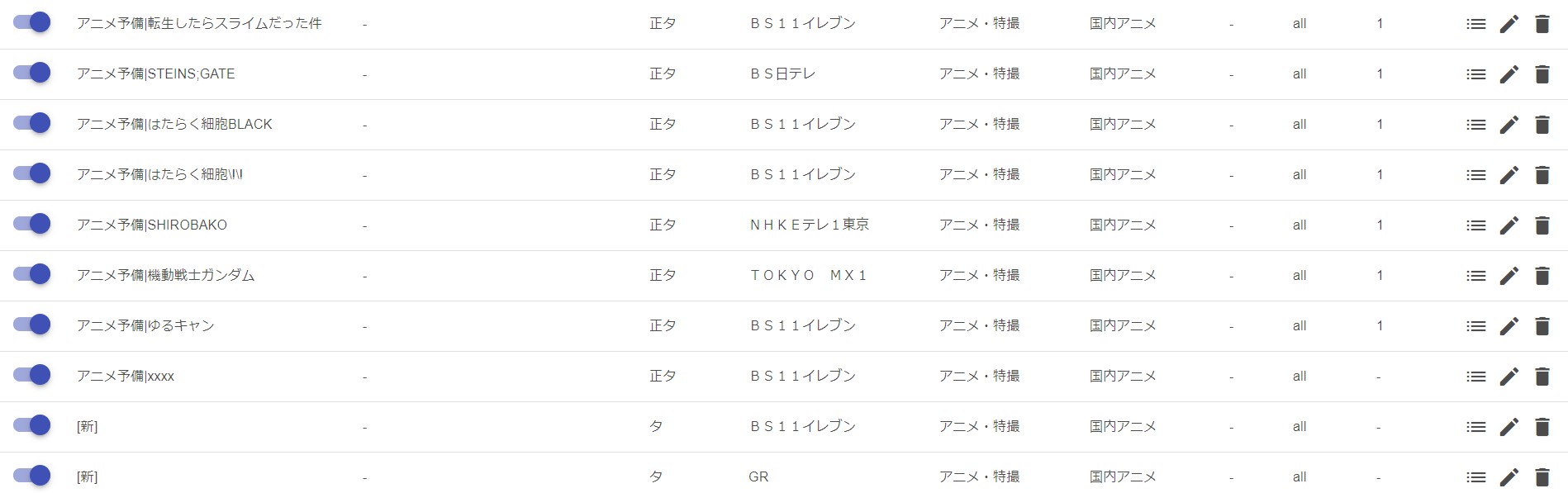Delete the 機動戦士ガンダム rule with trash icon
Screen dimensions: 1568x493
(1542, 276)
